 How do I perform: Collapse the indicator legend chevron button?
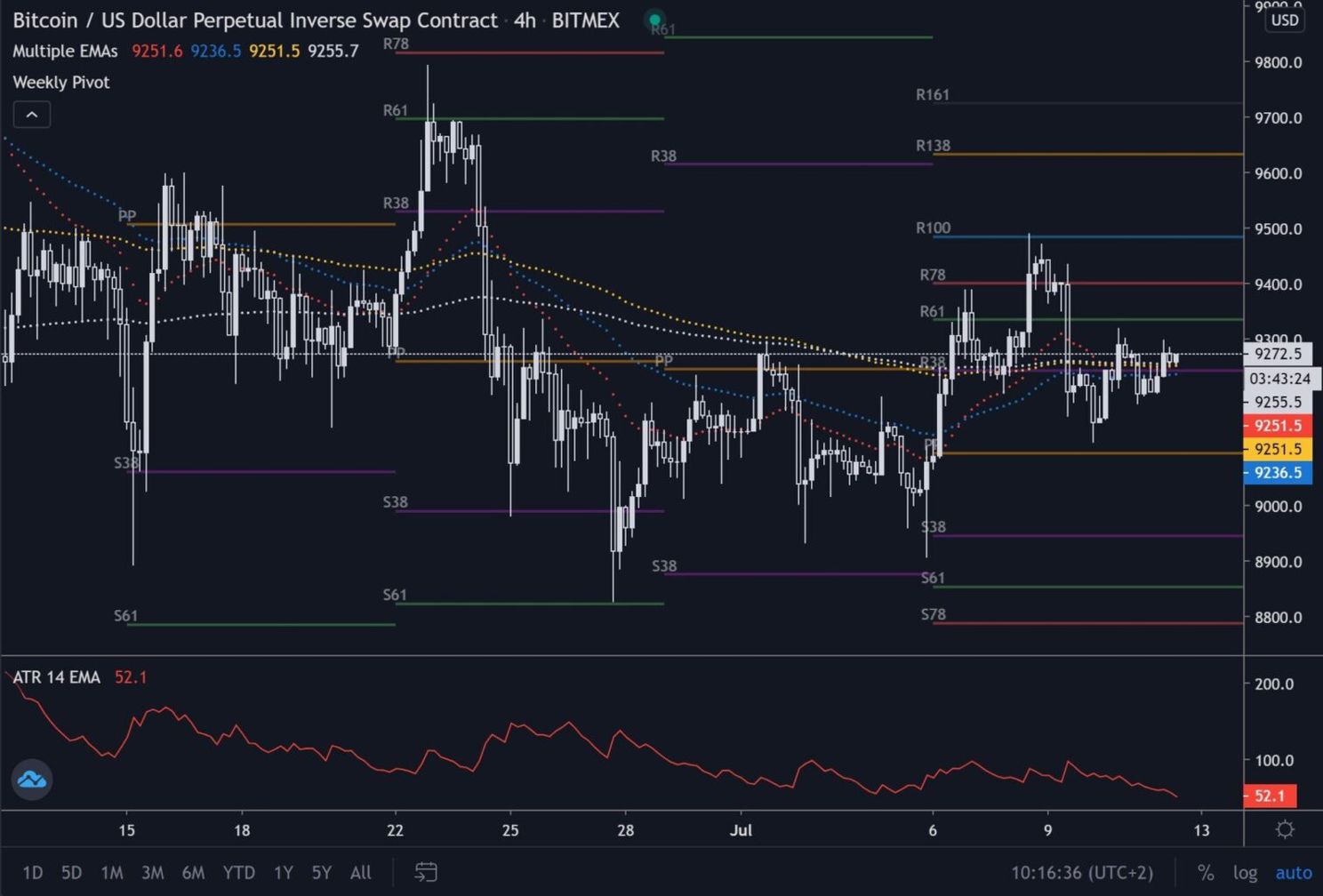pos(32,115)
